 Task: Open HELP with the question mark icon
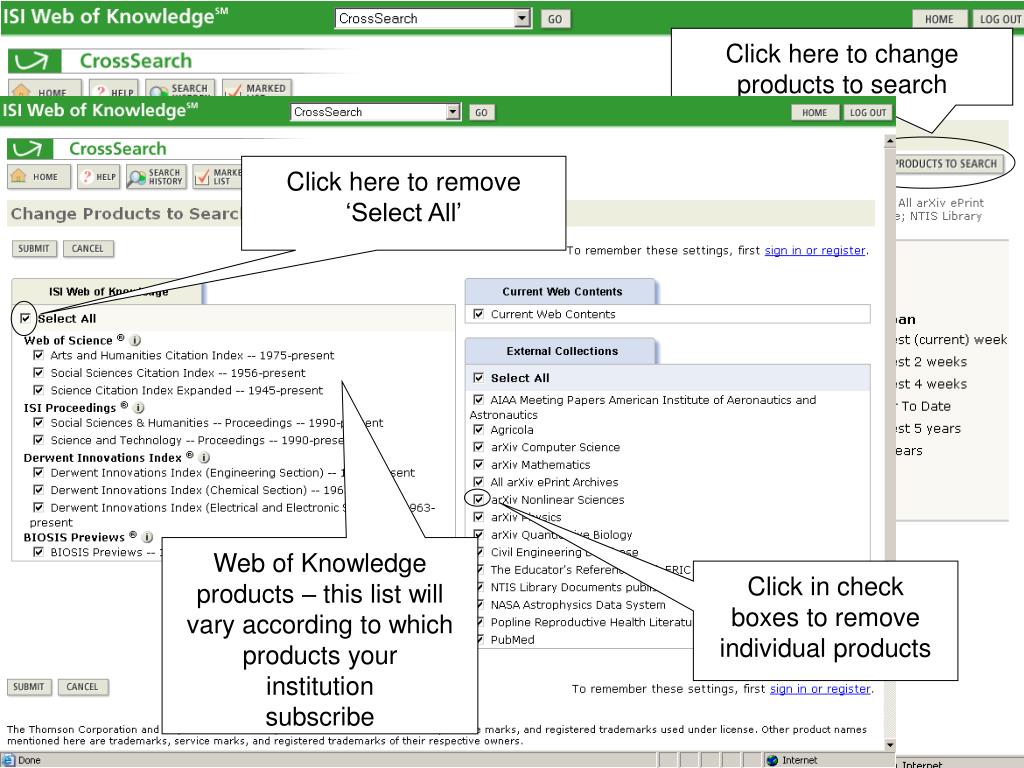[99, 176]
